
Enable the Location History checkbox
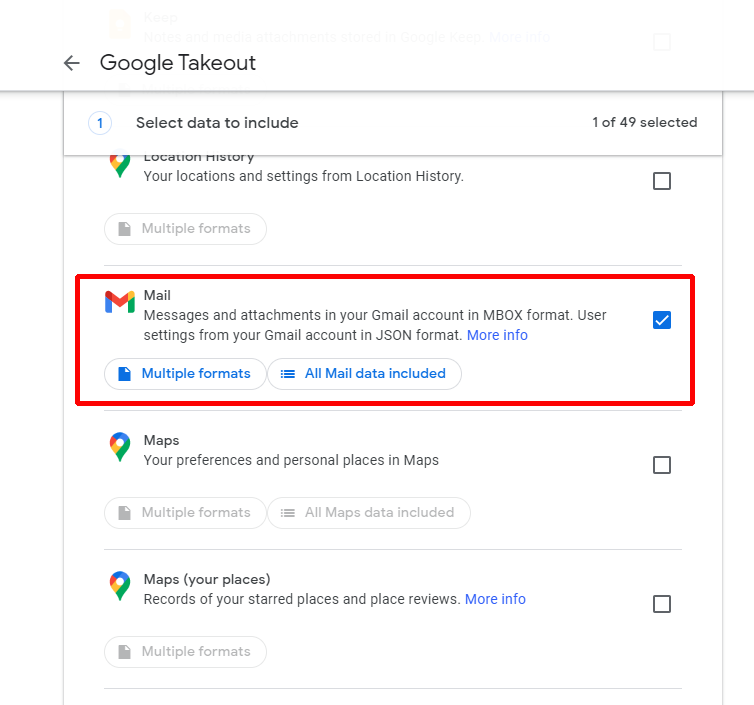[661, 181]
